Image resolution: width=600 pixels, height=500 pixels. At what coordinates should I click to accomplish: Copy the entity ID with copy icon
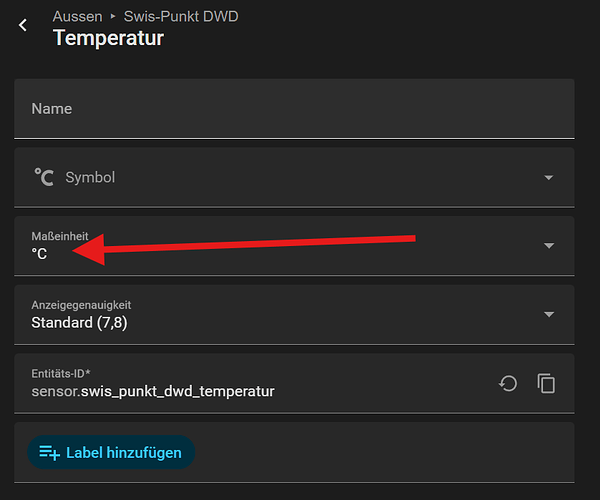click(546, 383)
